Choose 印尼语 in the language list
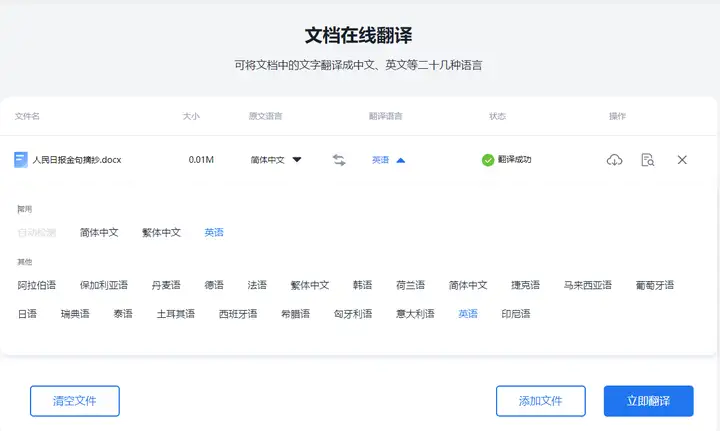This screenshot has height=431, width=720. click(x=516, y=314)
